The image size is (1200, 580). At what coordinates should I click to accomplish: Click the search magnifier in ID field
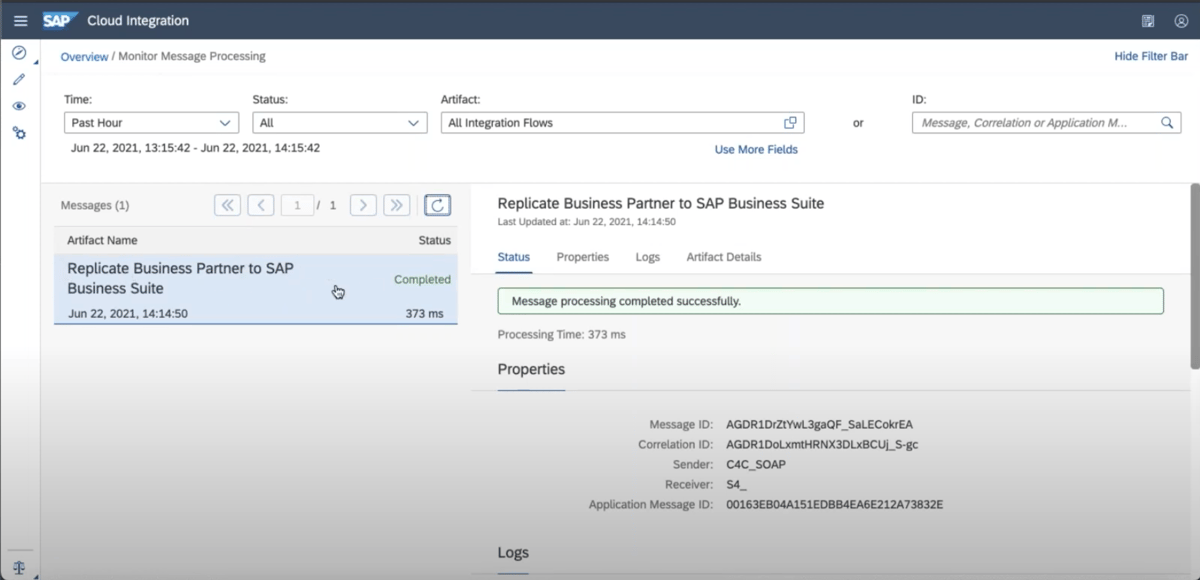tap(1166, 123)
